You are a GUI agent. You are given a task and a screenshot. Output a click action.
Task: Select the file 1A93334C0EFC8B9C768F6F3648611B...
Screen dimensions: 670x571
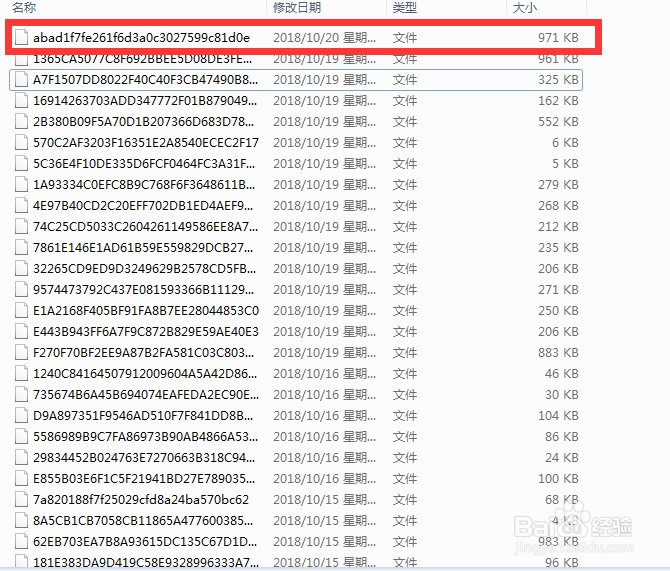click(144, 185)
